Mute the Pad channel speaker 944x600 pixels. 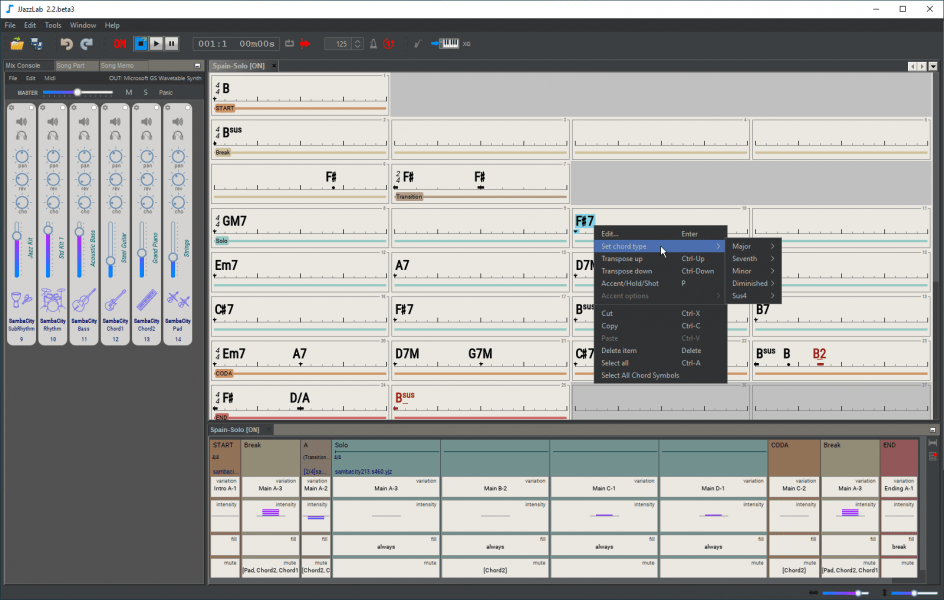(178, 122)
